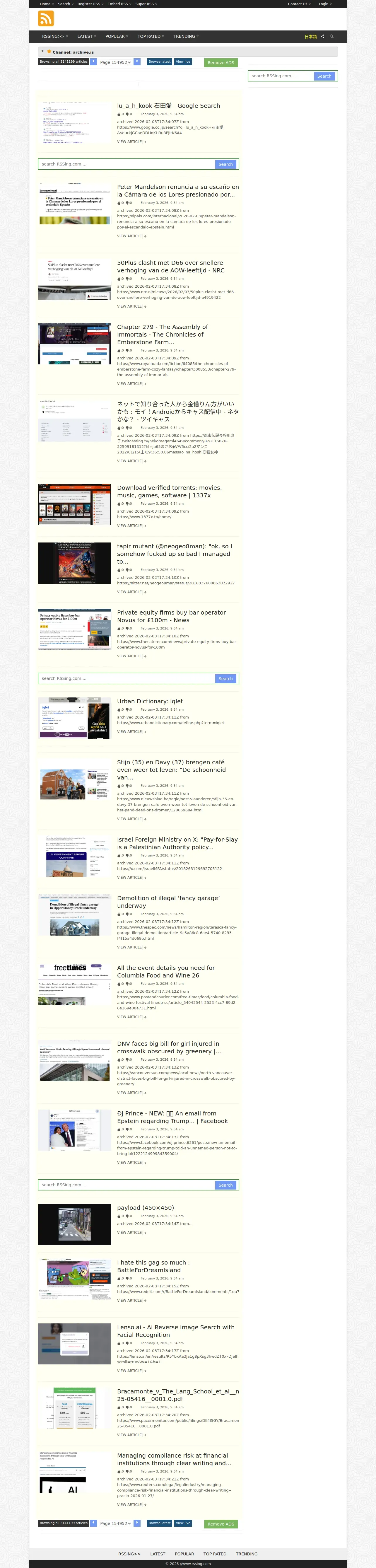This screenshot has height=1568, width=376.
Task: Like the Peter Mandelson article
Action: click(119, 203)
